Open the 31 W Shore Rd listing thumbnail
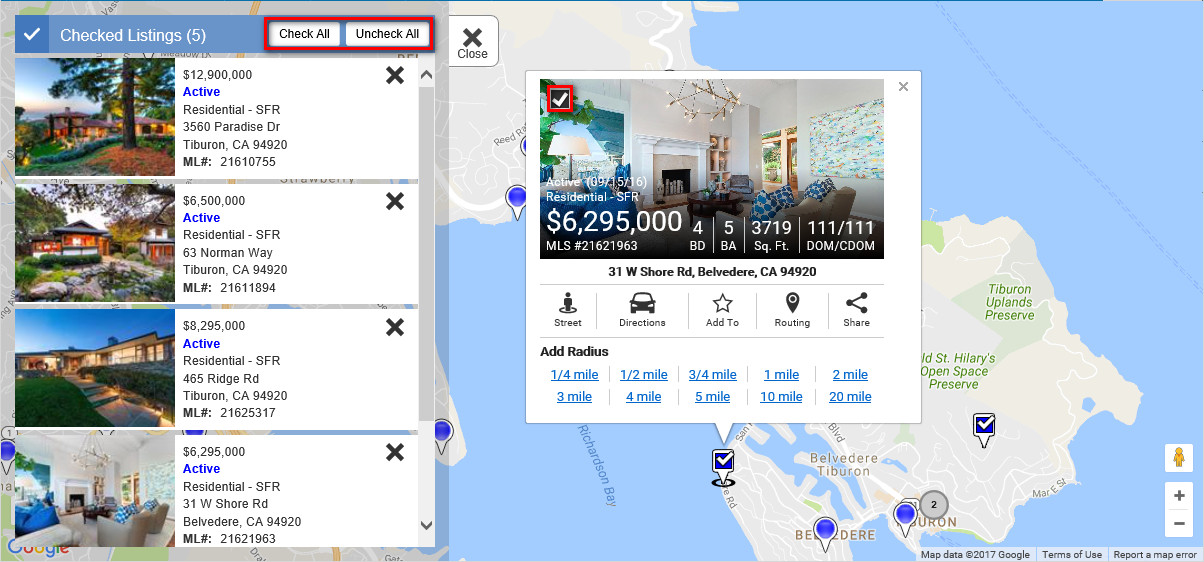The width and height of the screenshot is (1204, 562). point(95,490)
